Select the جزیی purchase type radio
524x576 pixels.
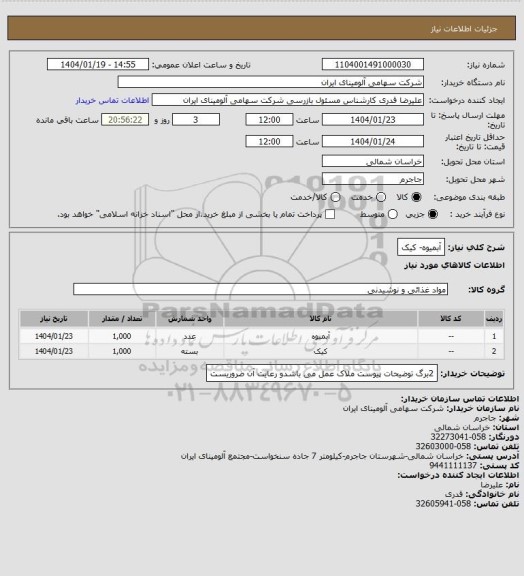[x=434, y=214]
